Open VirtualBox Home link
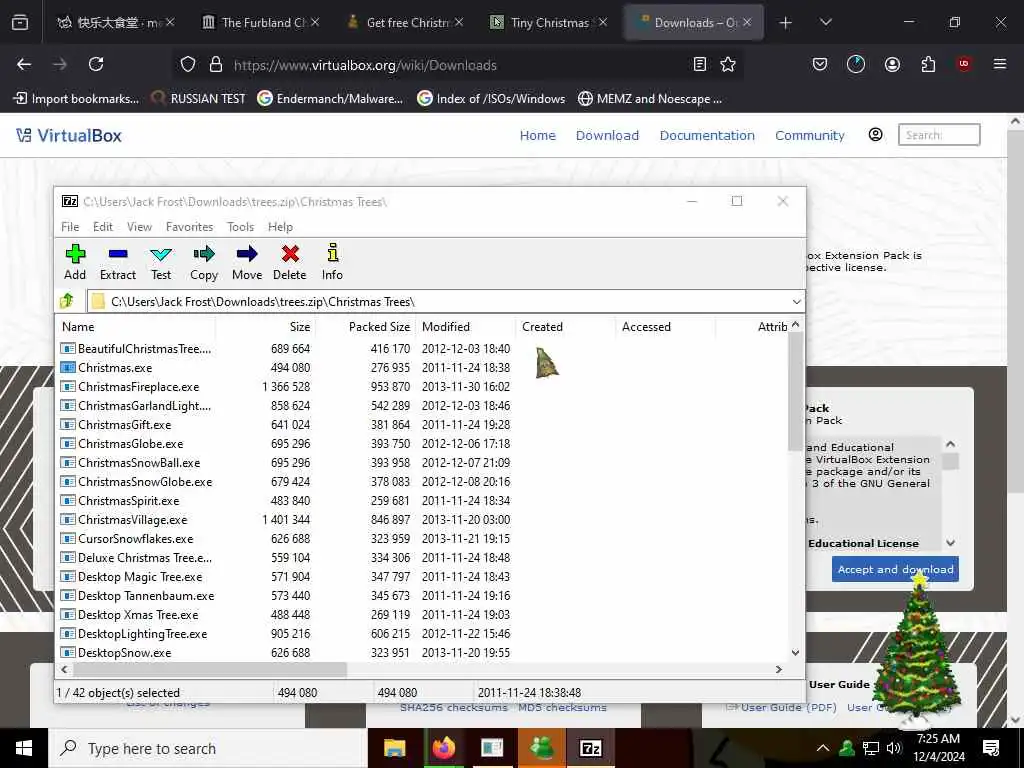Viewport: 1024px width, 768px height. 537,135
